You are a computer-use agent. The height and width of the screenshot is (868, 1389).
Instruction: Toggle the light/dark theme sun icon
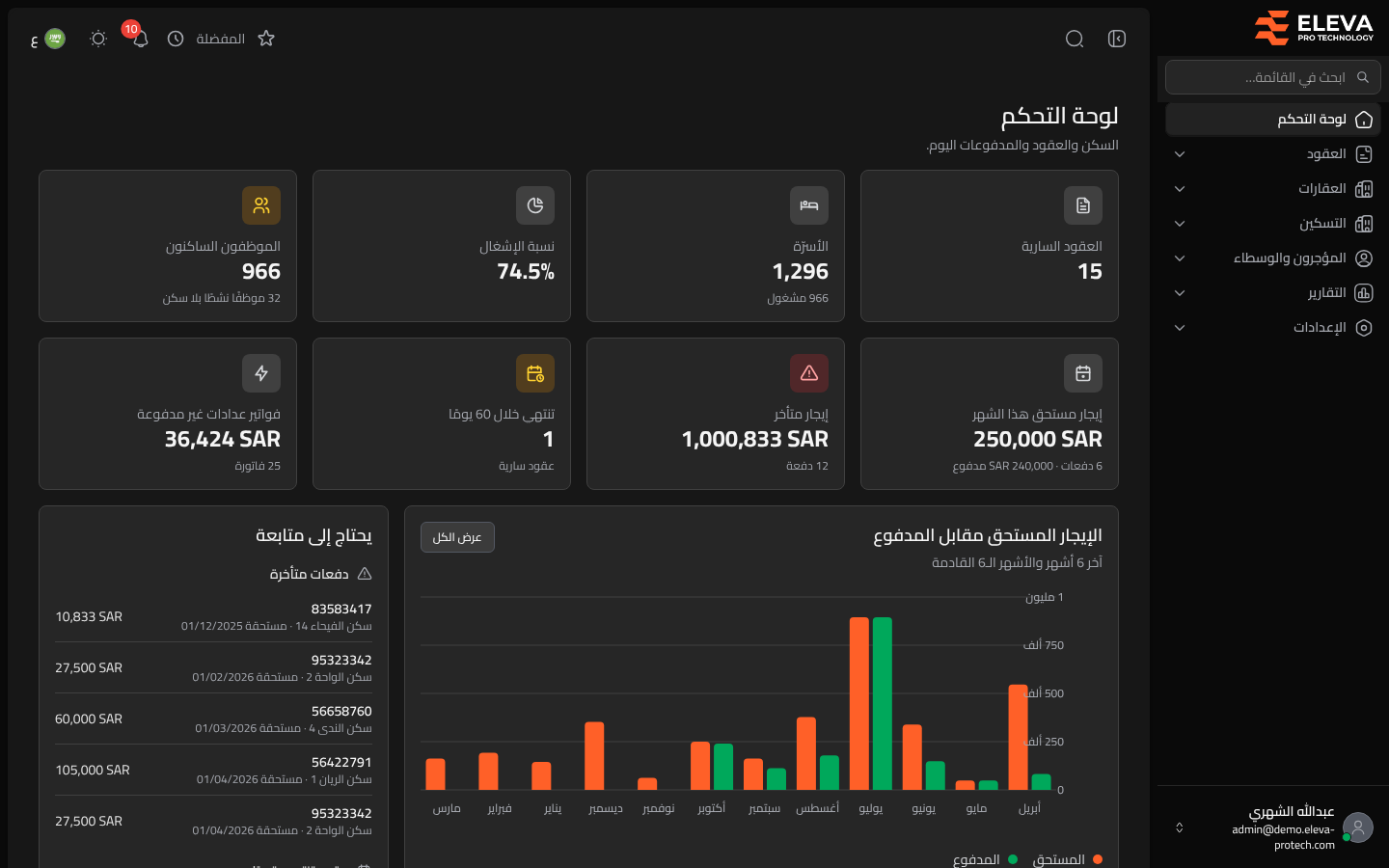coord(98,39)
